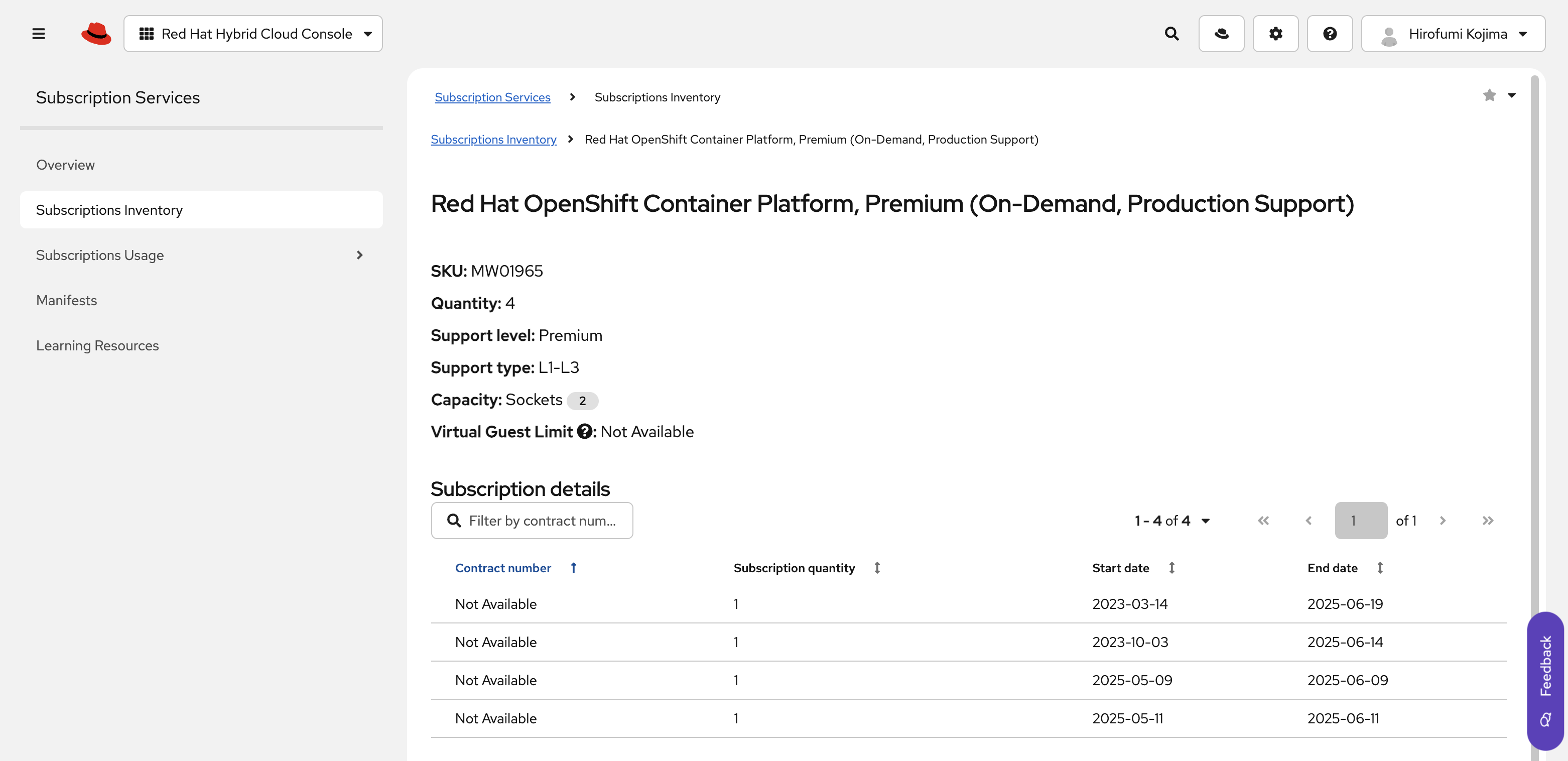Open the settings gear menu
Image resolution: width=1568 pixels, height=761 pixels.
[1275, 34]
